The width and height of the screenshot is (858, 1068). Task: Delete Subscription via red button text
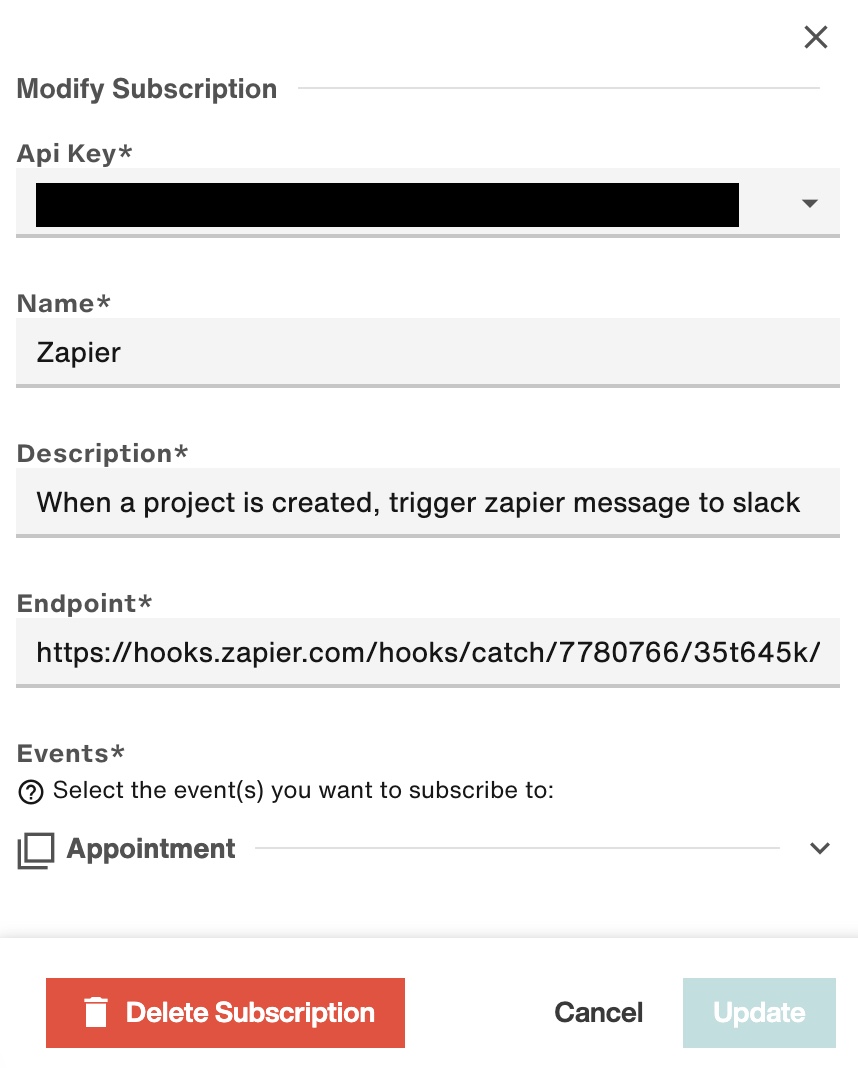point(250,1013)
